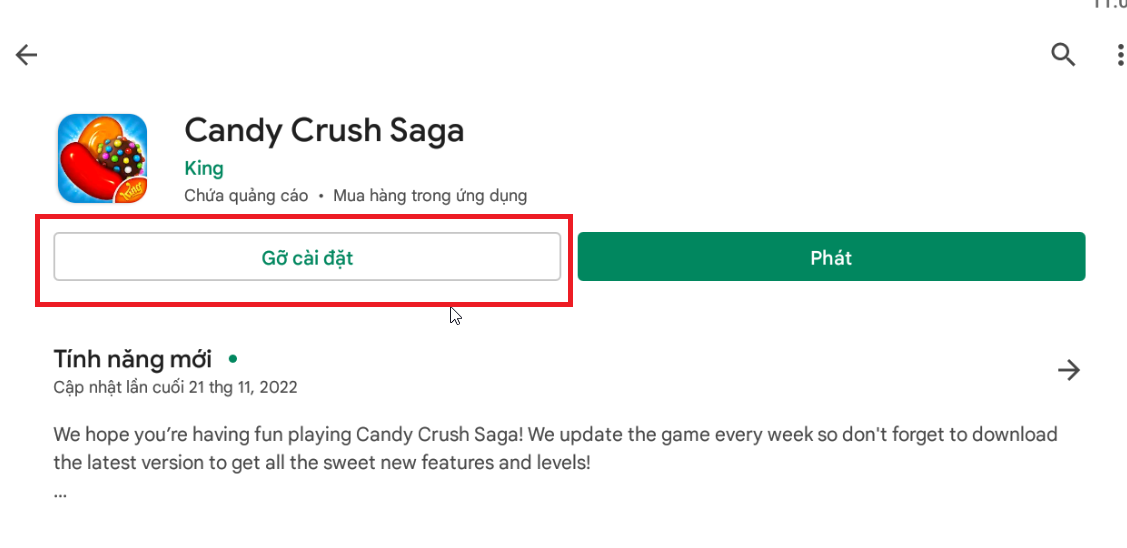Click the Candy Crush Saga app icon
1127x548 pixels.
tap(102, 157)
